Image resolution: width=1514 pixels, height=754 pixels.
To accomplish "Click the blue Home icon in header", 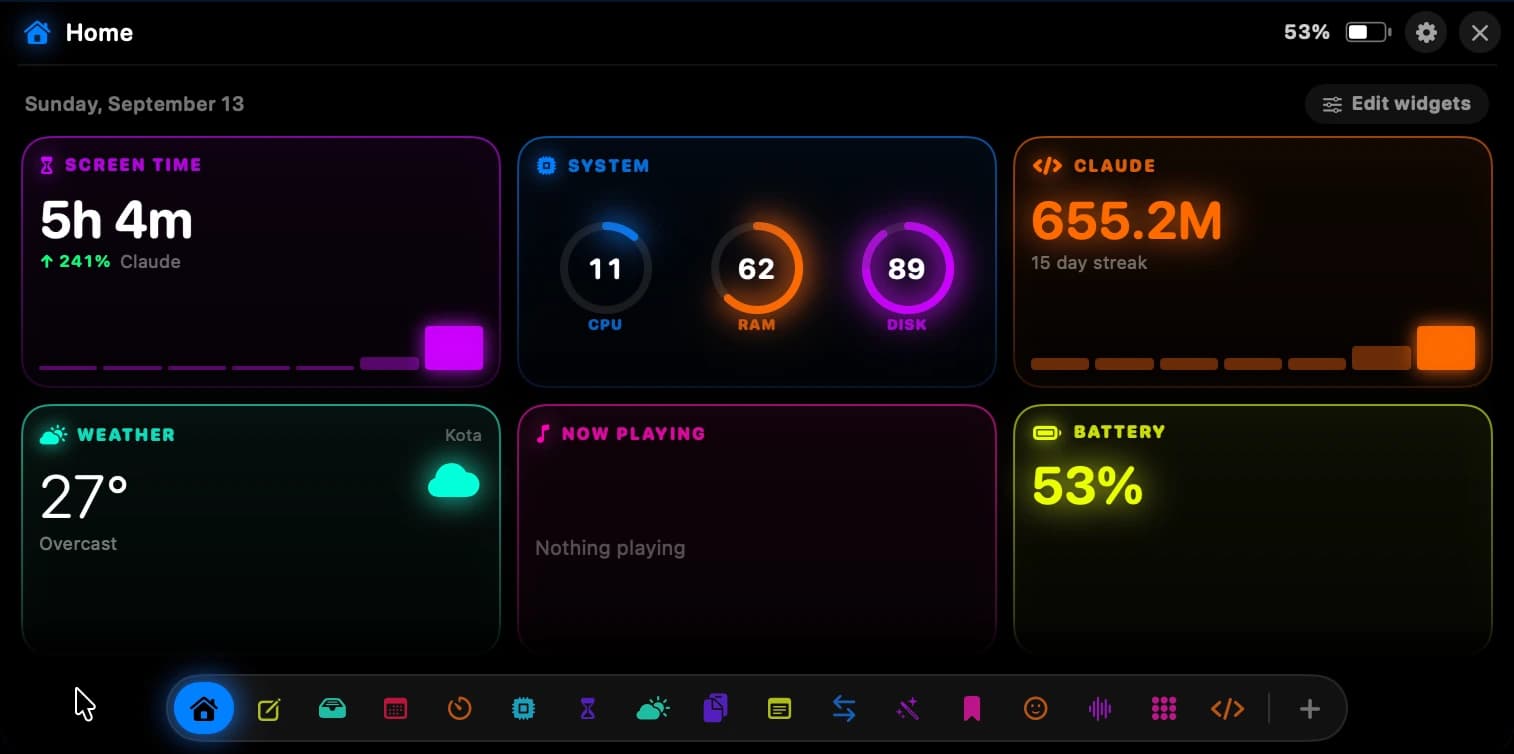I will (37, 33).
